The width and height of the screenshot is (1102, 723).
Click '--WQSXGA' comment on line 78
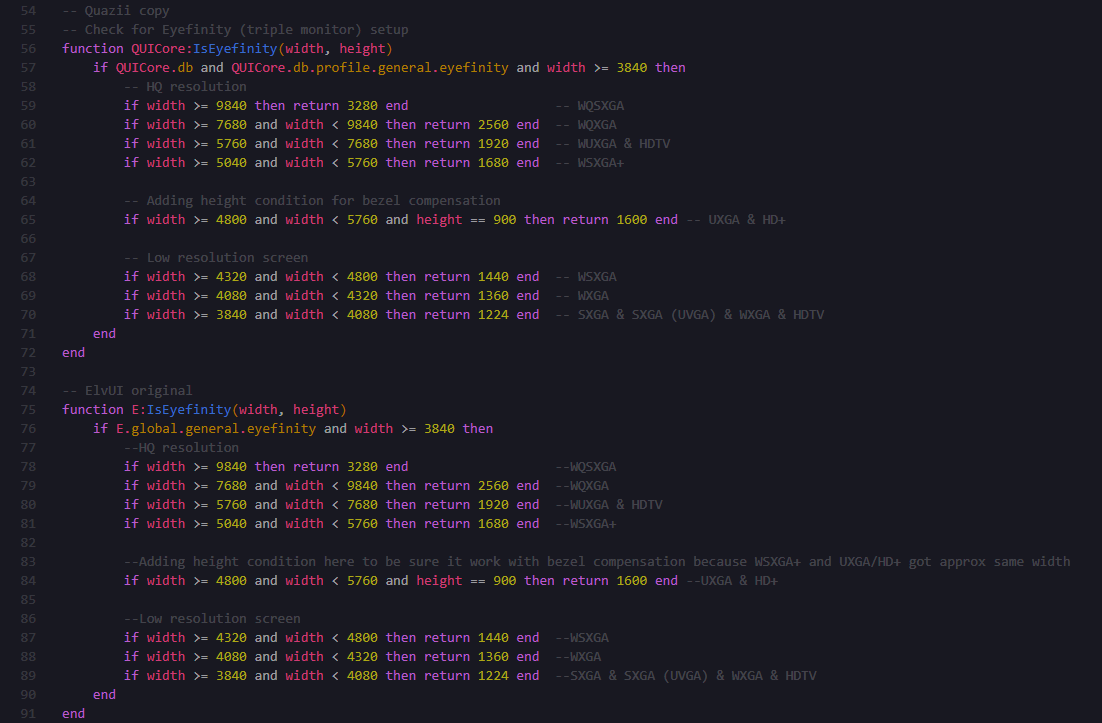tap(585, 466)
